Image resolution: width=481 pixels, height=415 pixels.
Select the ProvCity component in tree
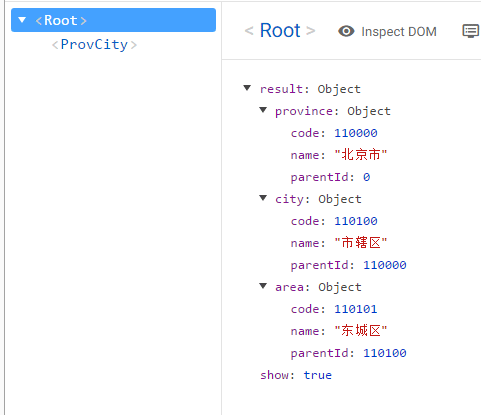(94, 44)
